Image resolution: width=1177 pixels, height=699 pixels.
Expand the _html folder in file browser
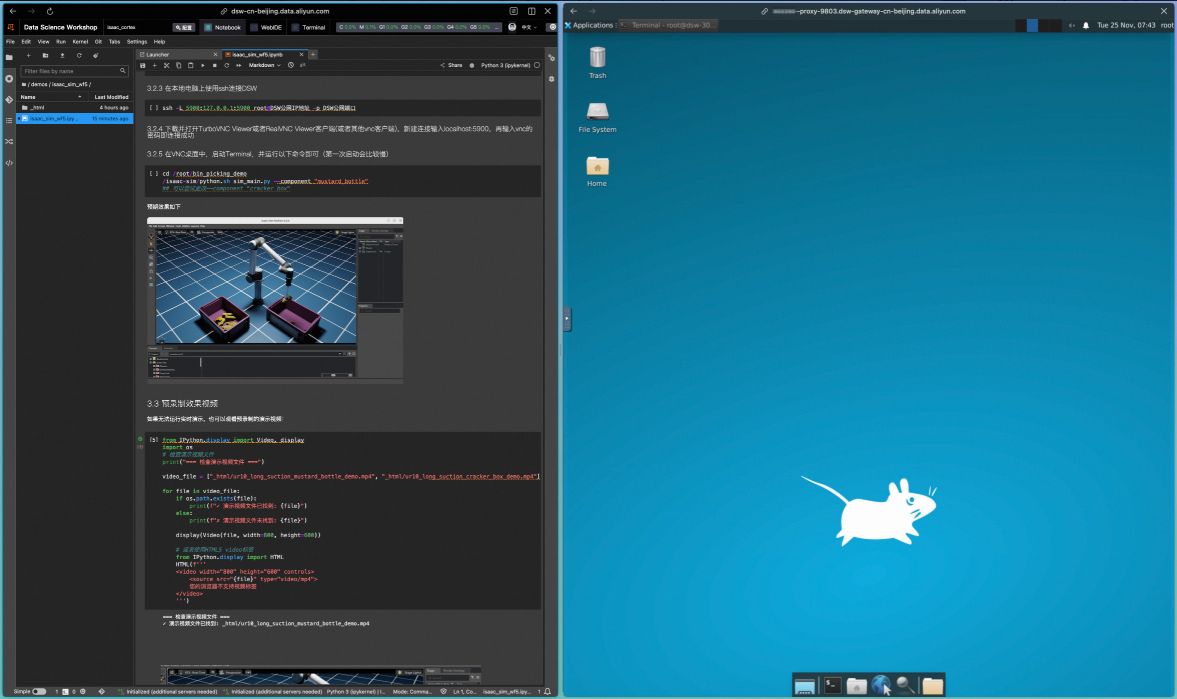click(x=37, y=107)
